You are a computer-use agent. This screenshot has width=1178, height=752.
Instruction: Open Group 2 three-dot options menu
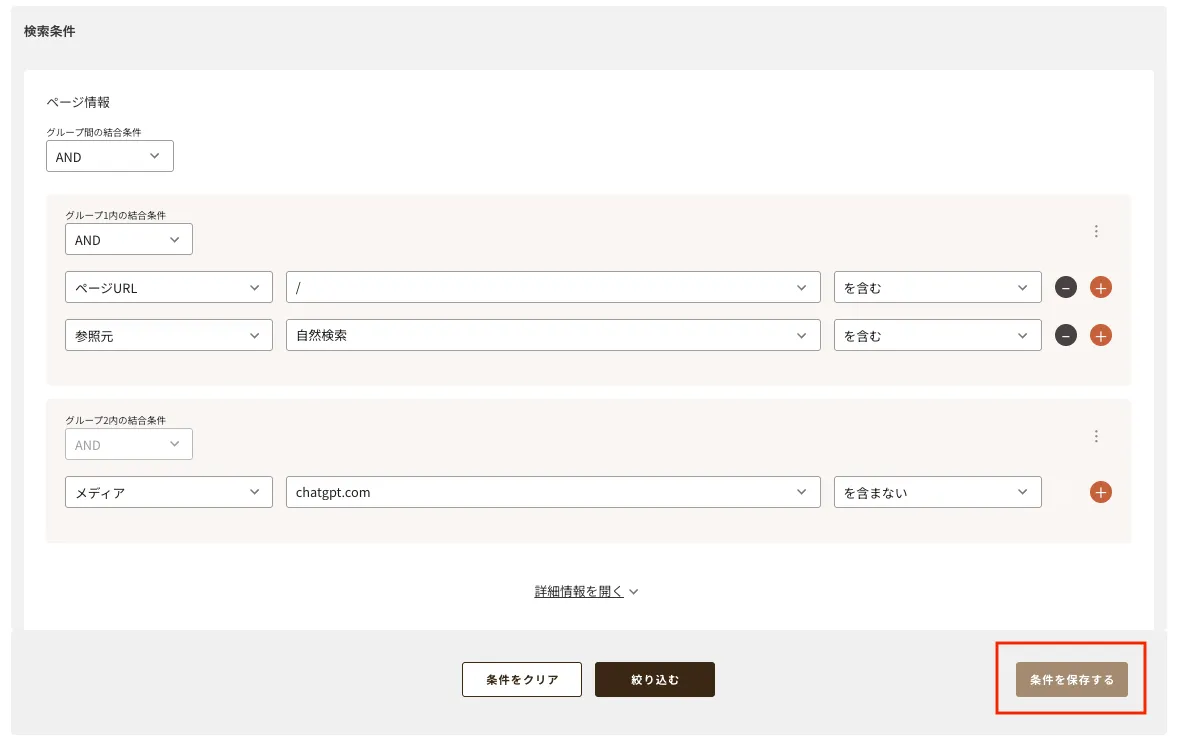point(1096,436)
